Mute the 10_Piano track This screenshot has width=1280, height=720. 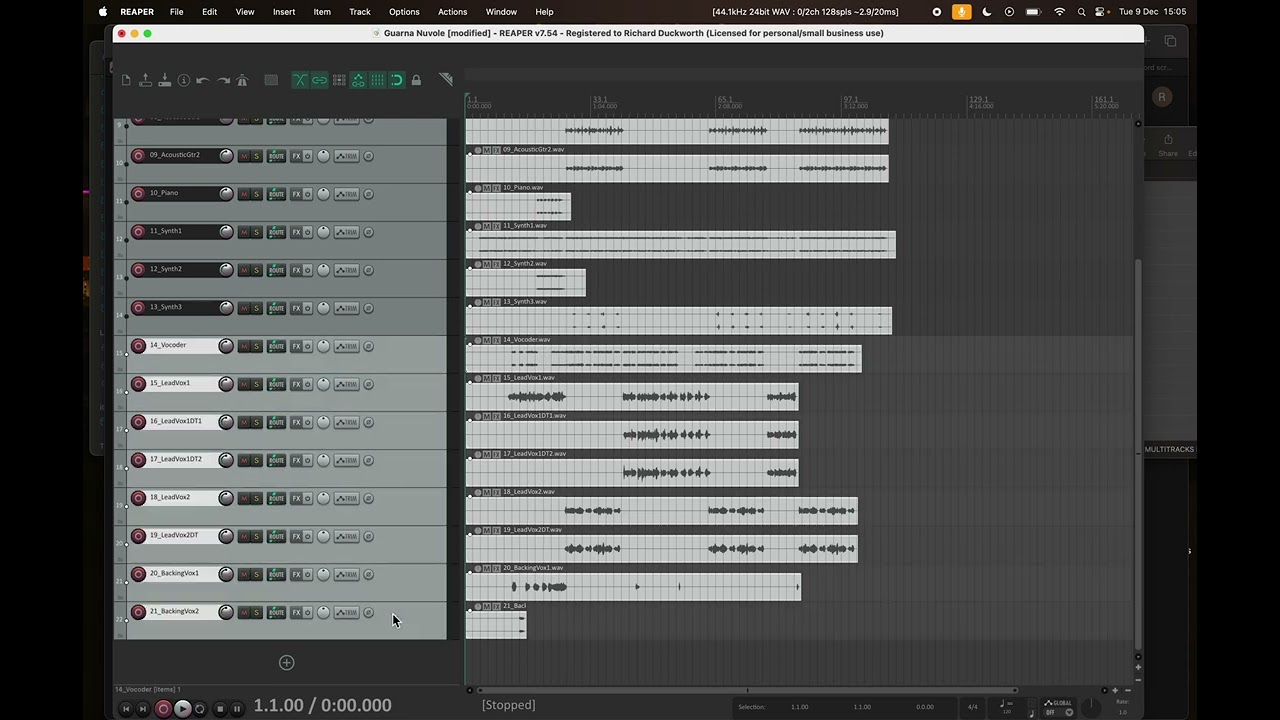[244, 194]
